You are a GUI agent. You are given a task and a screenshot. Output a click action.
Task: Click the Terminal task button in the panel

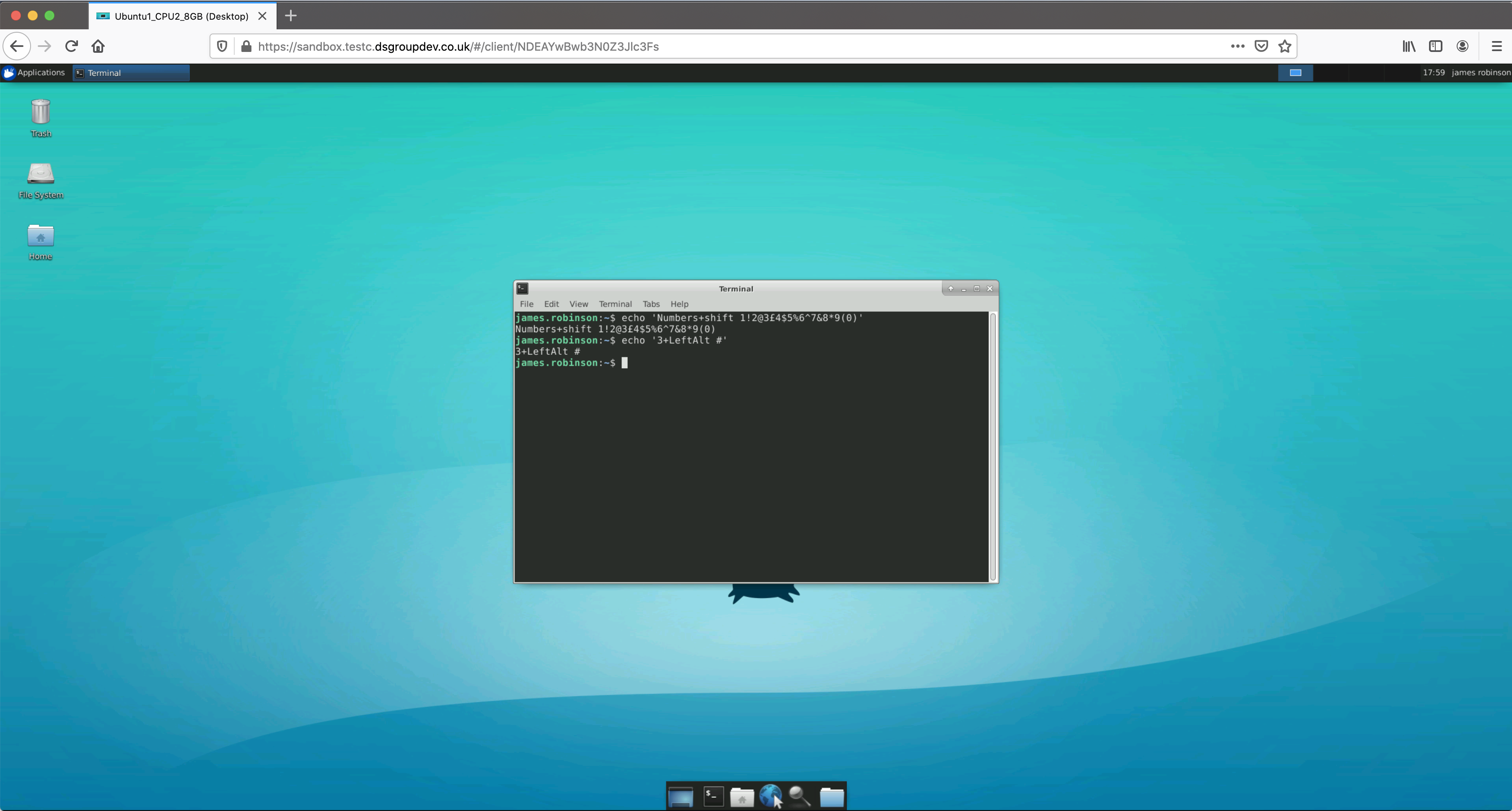(131, 73)
